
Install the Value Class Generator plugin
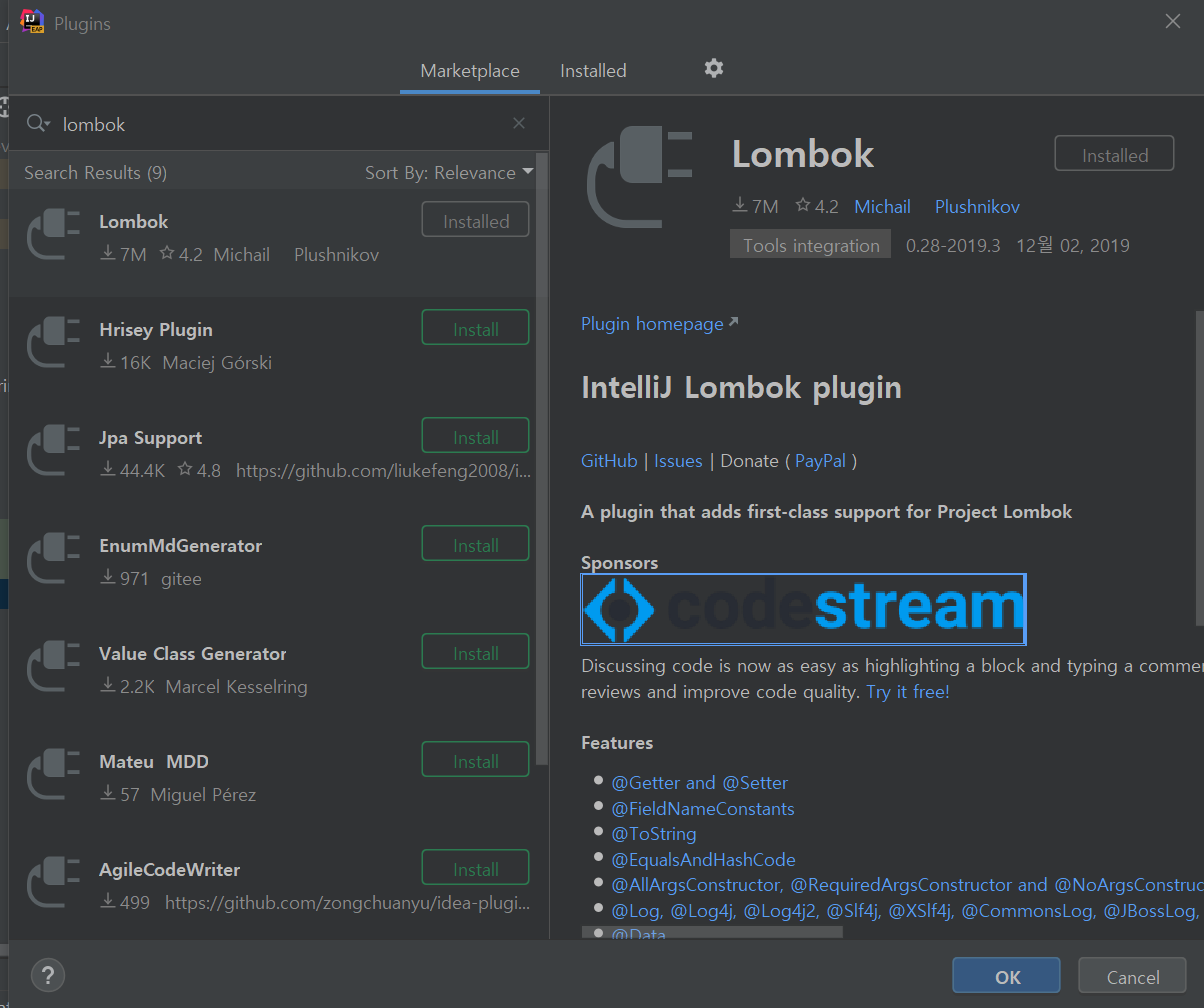click(x=476, y=653)
